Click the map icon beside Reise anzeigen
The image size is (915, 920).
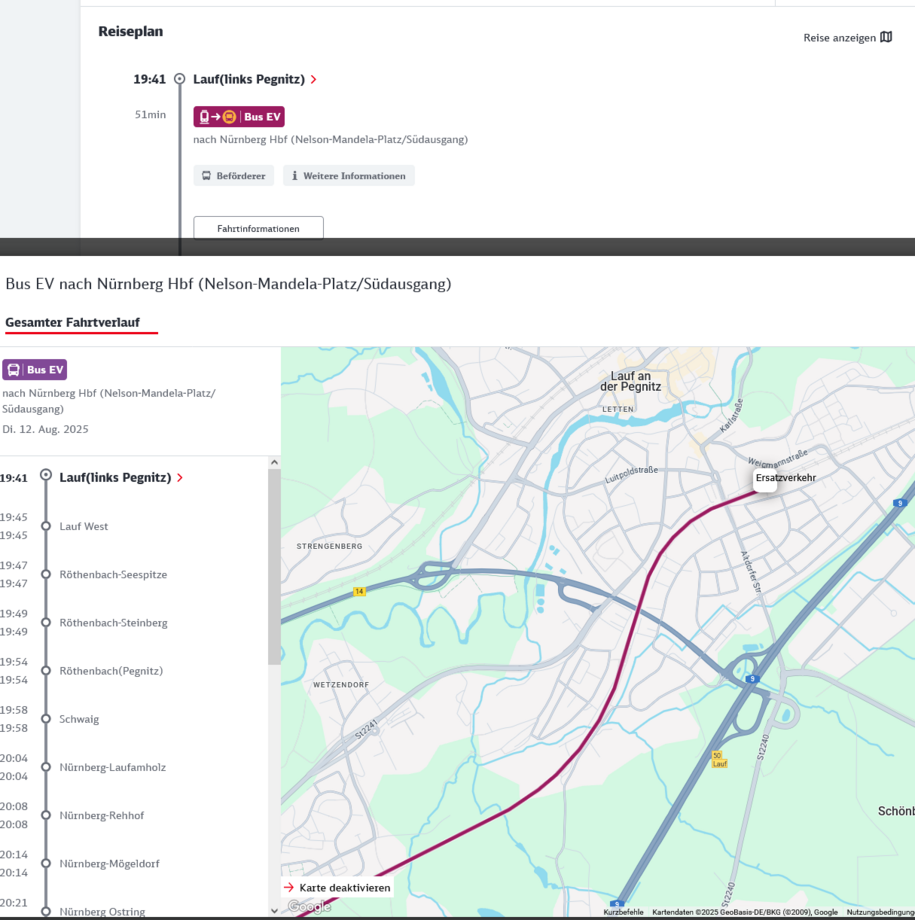[x=886, y=37]
